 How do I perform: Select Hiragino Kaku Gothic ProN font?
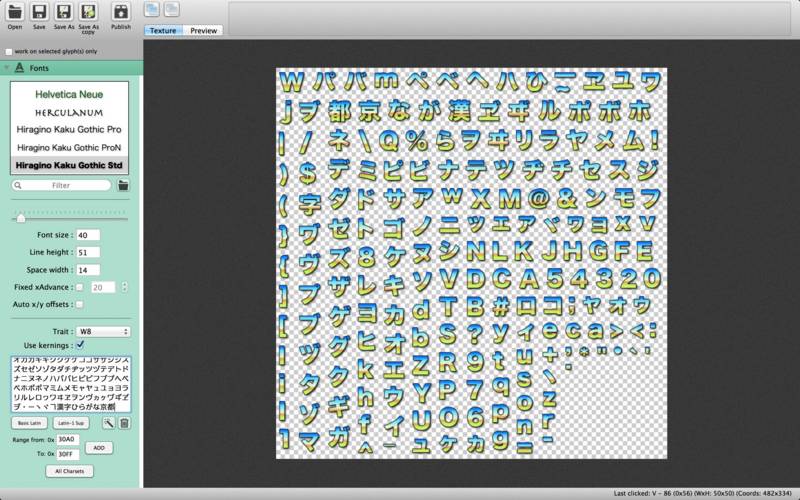coord(69,147)
